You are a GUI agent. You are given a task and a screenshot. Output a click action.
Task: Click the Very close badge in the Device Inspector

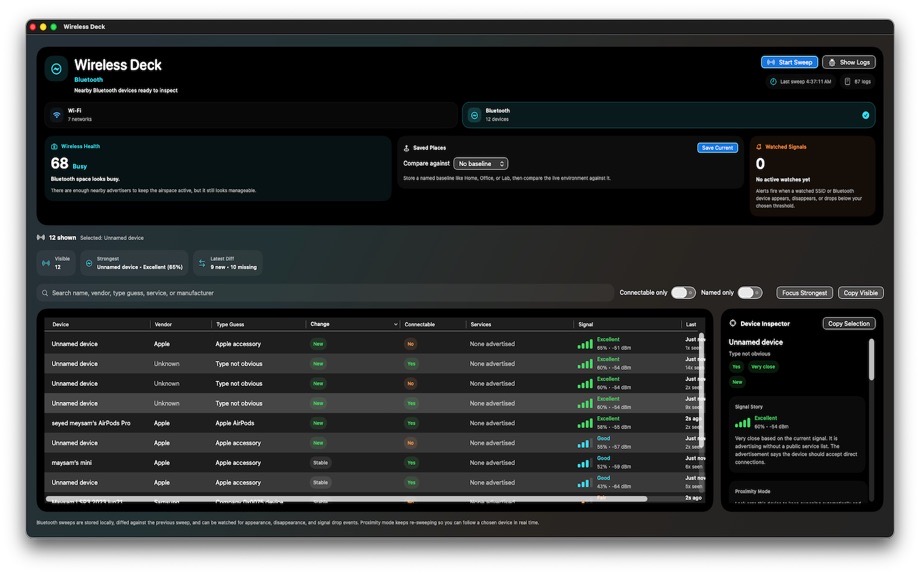pos(763,367)
